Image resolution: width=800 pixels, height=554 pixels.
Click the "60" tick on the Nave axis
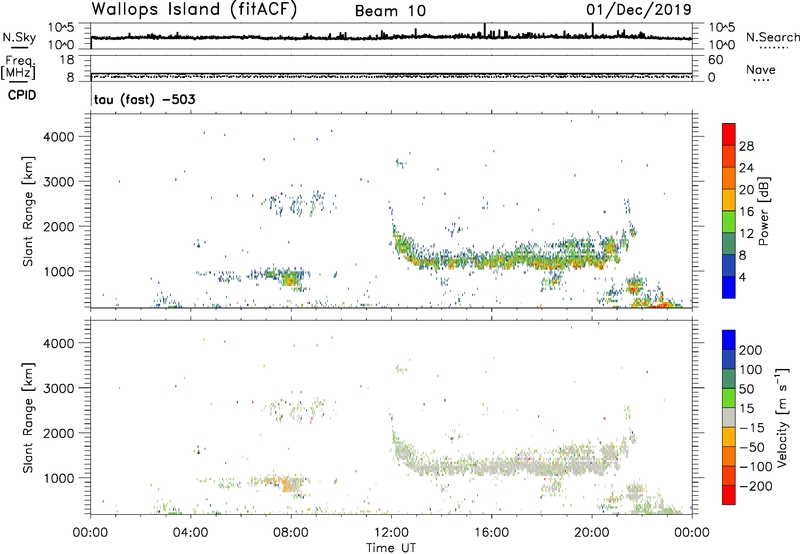715,60
